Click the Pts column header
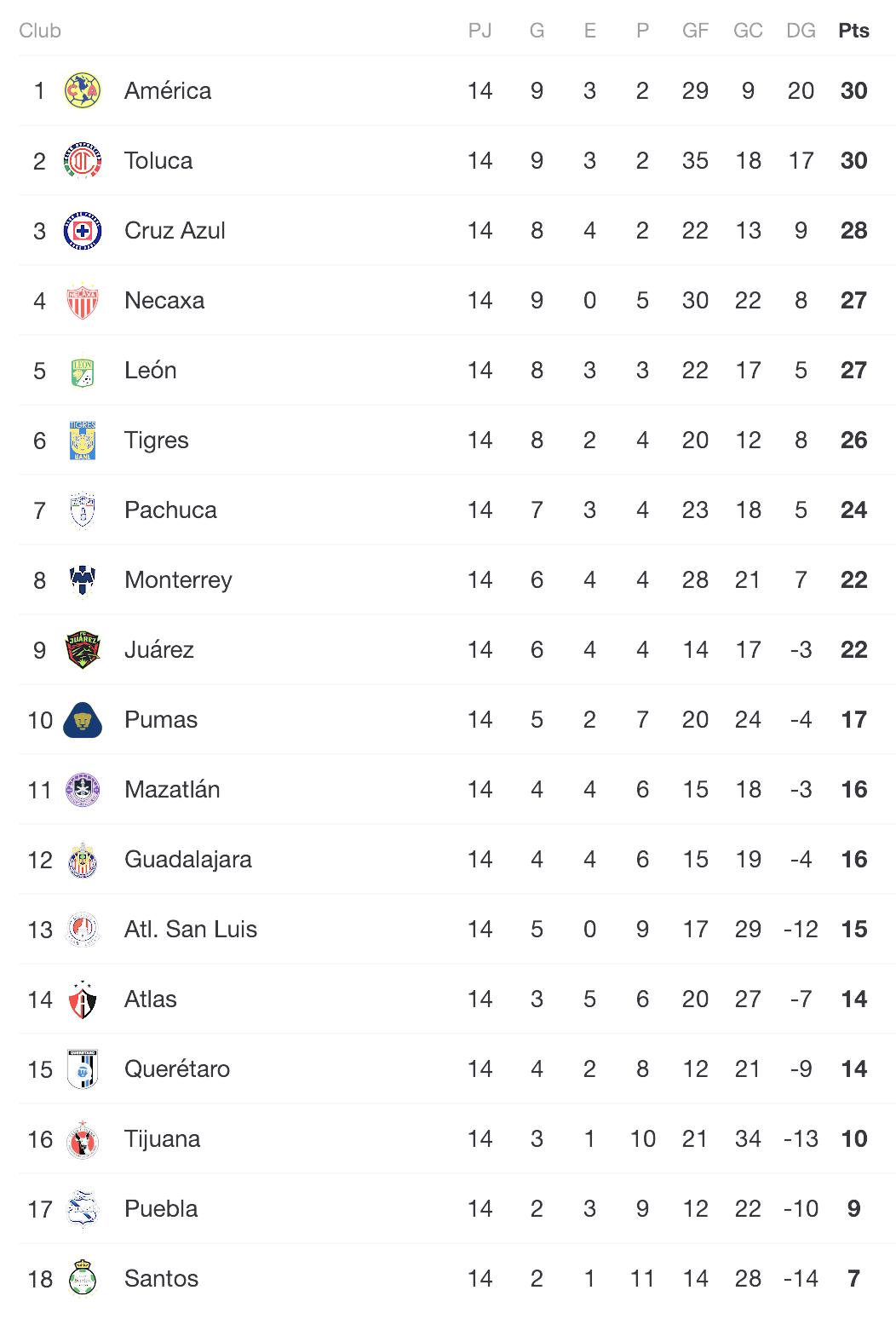Image resolution: width=896 pixels, height=1319 pixels. click(853, 31)
